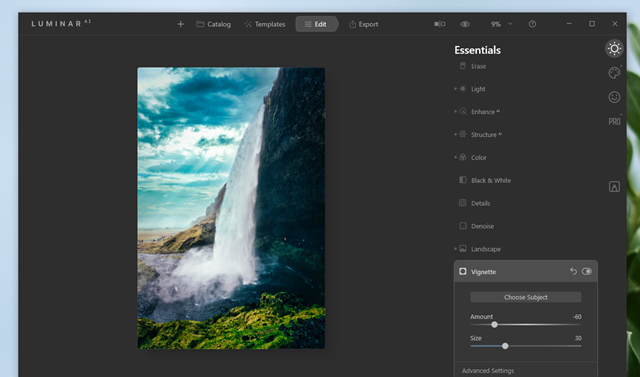Click the Essentials heading

478,50
